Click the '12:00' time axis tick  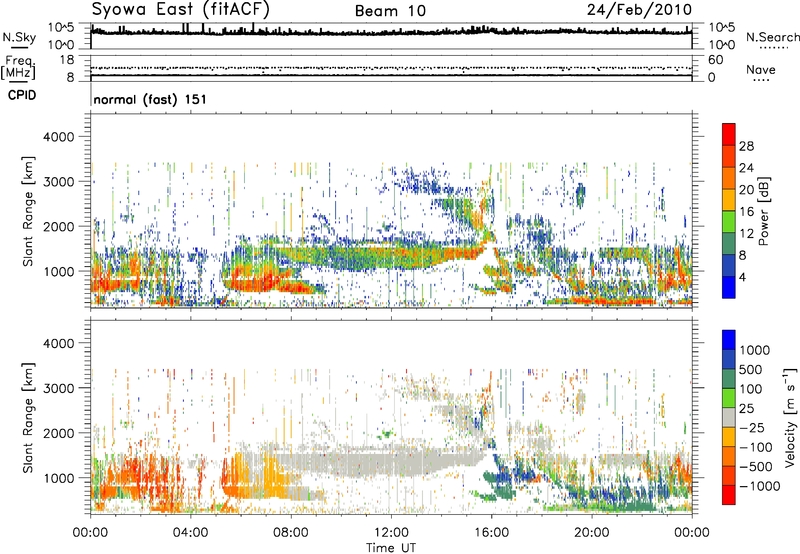[x=391, y=533]
